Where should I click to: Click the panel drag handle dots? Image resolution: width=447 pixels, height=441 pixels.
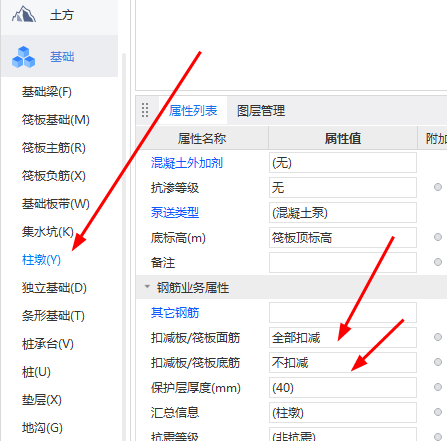tap(145, 110)
